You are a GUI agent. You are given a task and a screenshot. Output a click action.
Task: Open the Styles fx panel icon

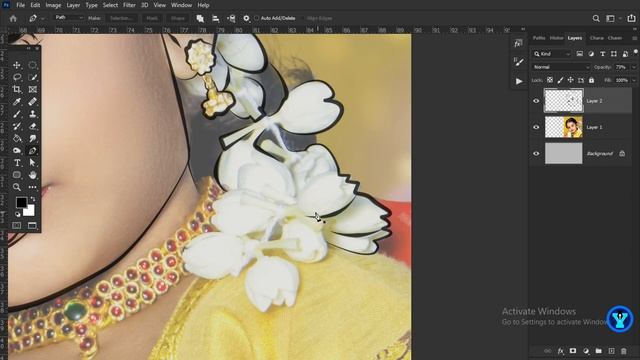518,43
